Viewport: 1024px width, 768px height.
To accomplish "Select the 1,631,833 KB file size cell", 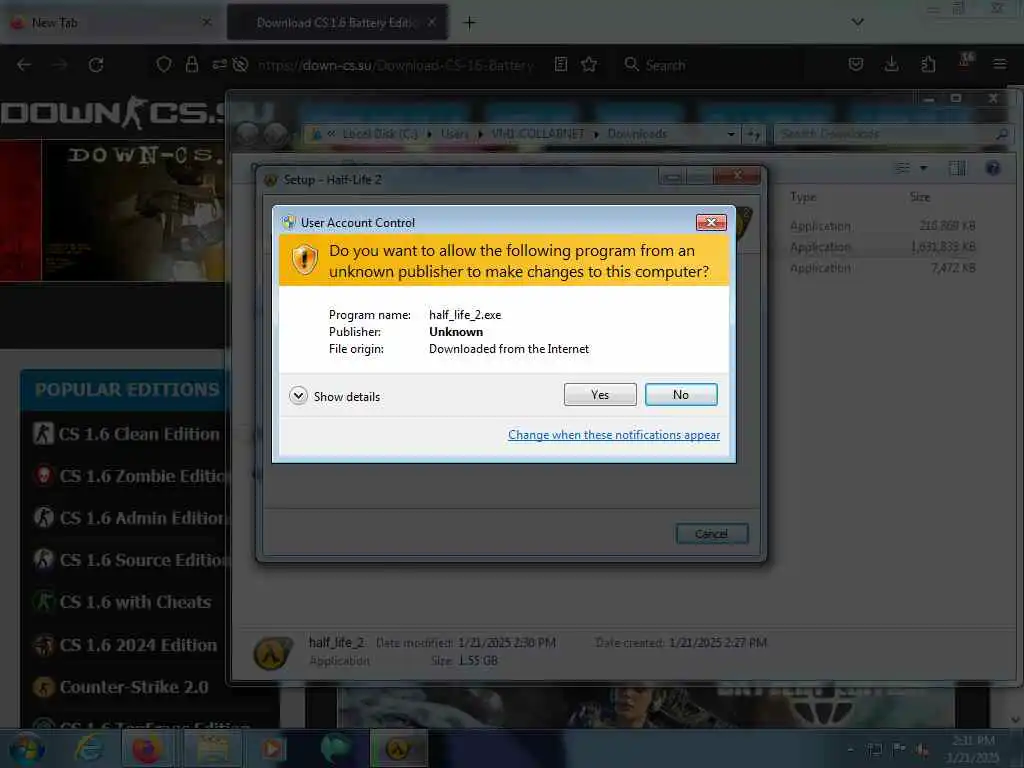I will pos(943,247).
